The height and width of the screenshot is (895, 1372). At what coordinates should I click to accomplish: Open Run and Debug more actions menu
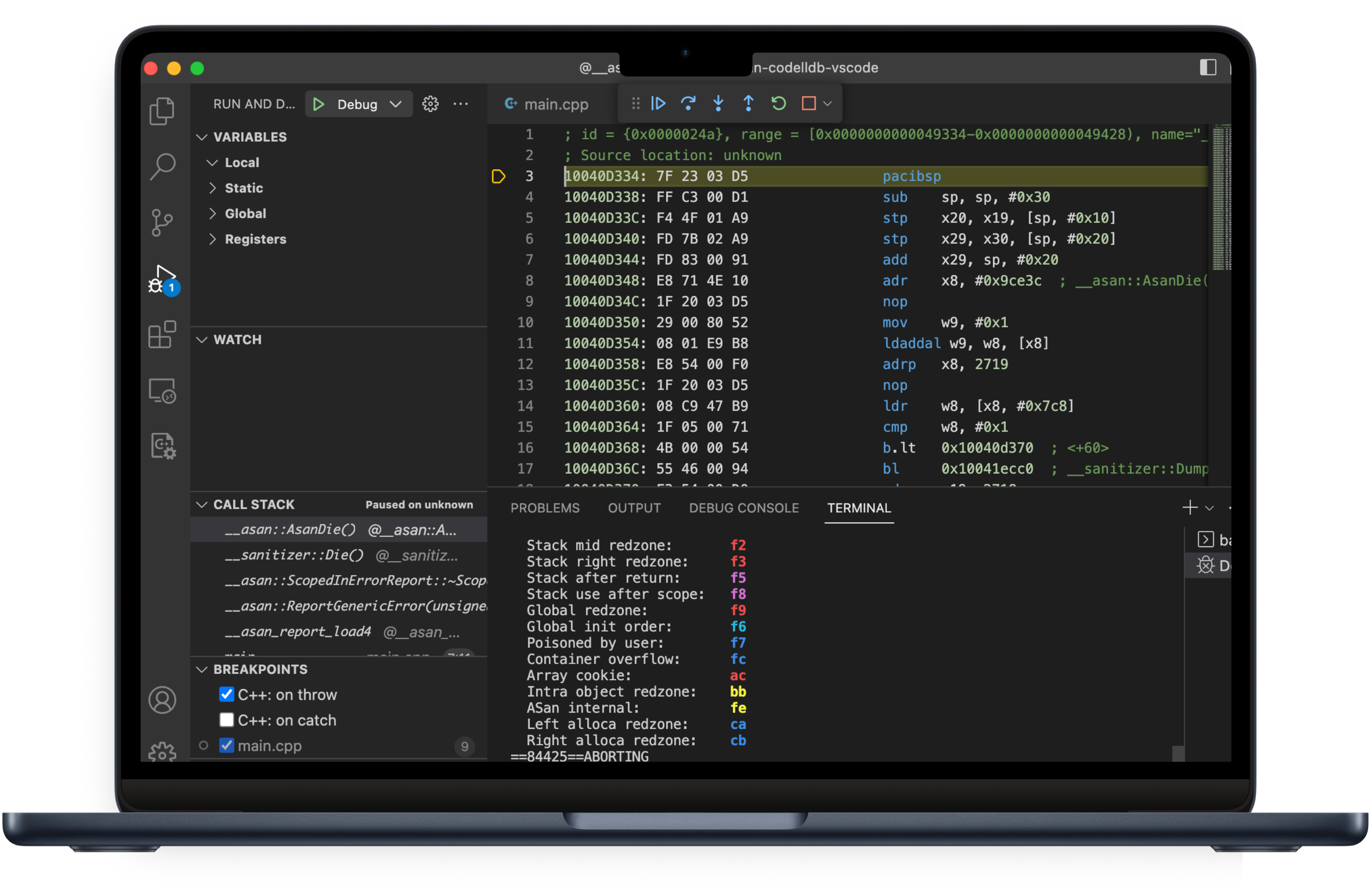(x=461, y=104)
